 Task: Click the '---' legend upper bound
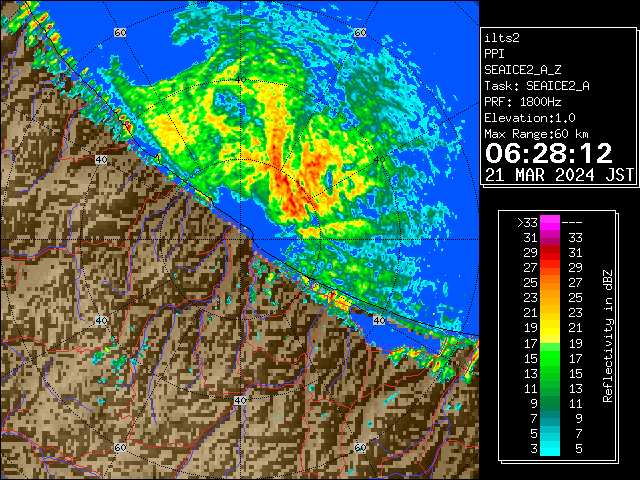[572, 223]
